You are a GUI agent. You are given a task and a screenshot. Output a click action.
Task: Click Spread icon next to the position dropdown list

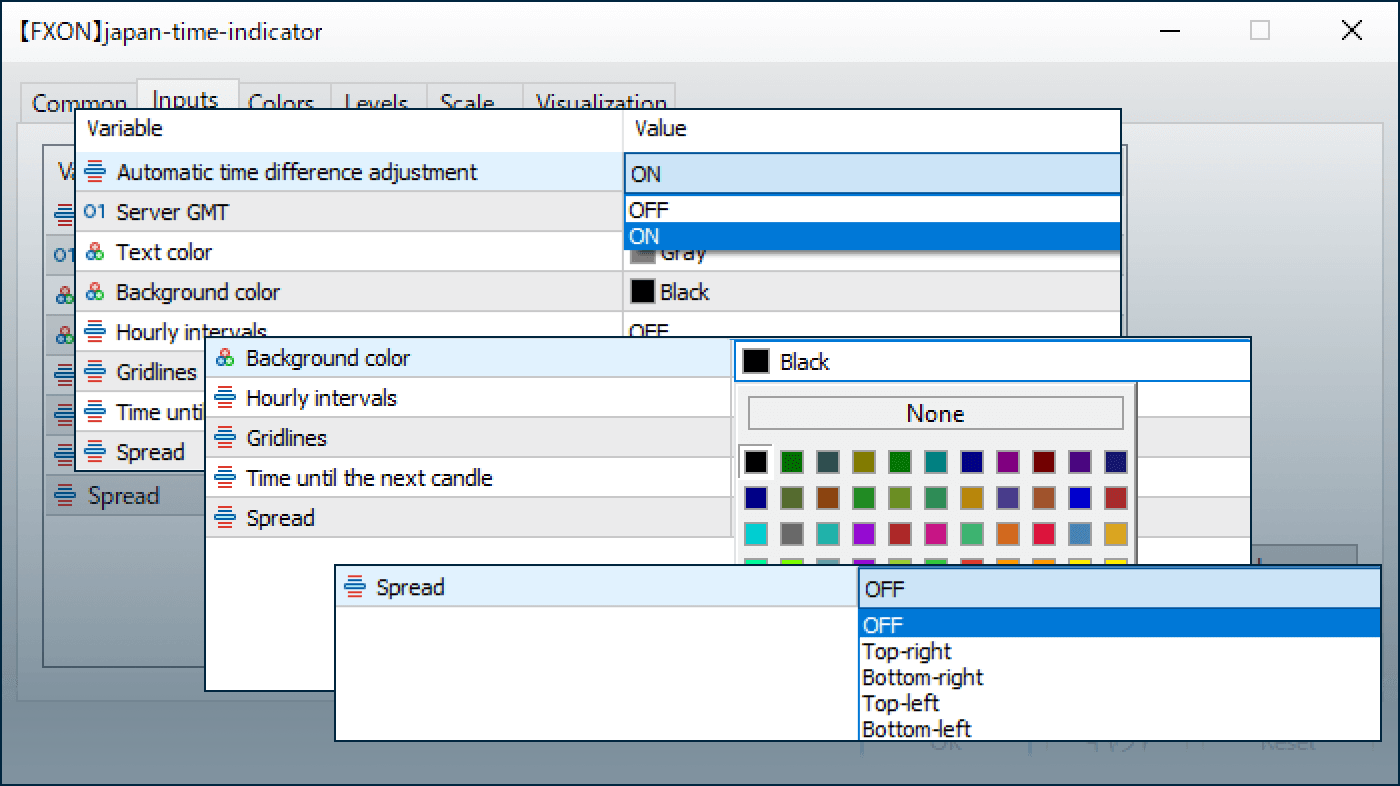point(355,587)
